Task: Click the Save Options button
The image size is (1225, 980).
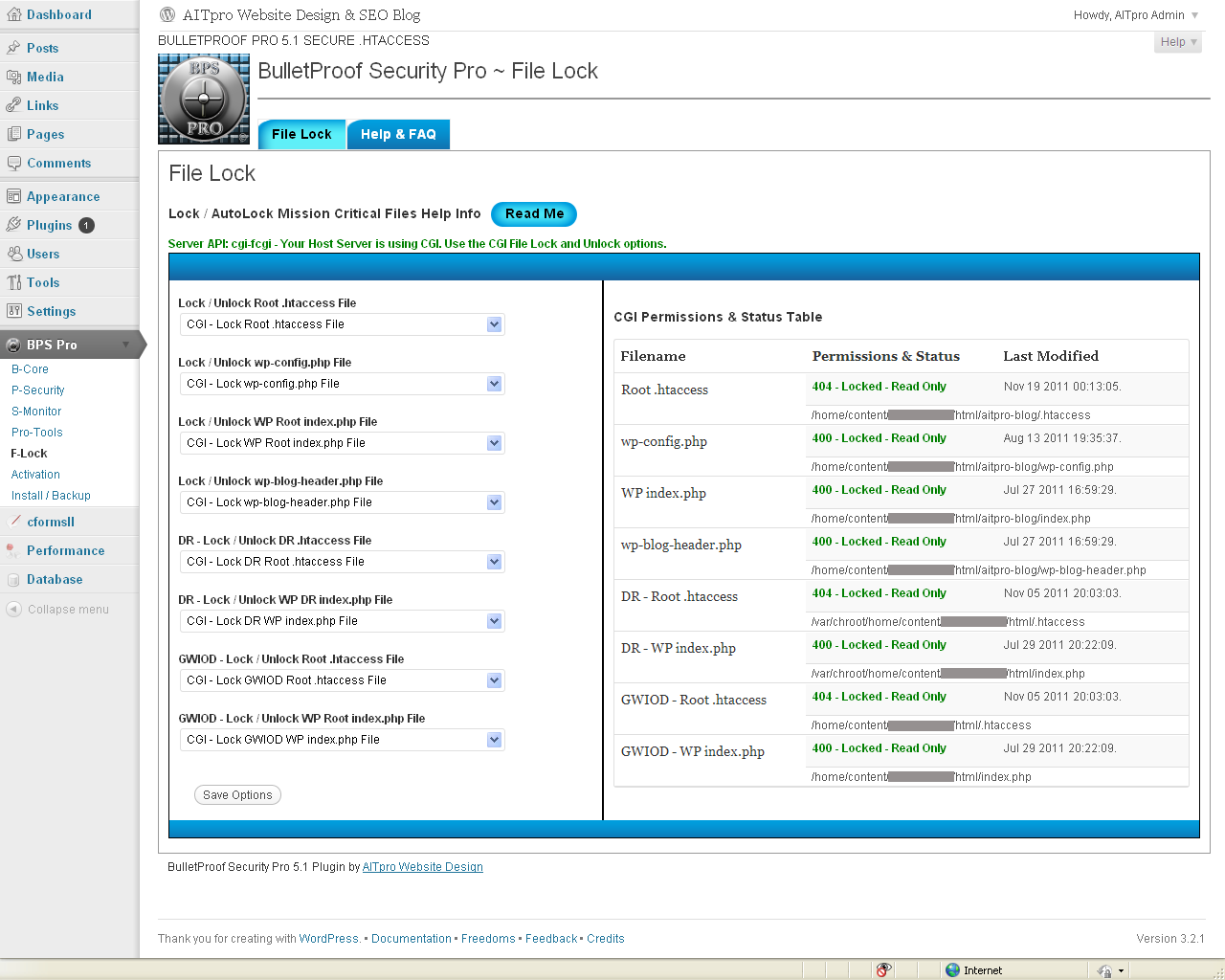Action: [237, 795]
